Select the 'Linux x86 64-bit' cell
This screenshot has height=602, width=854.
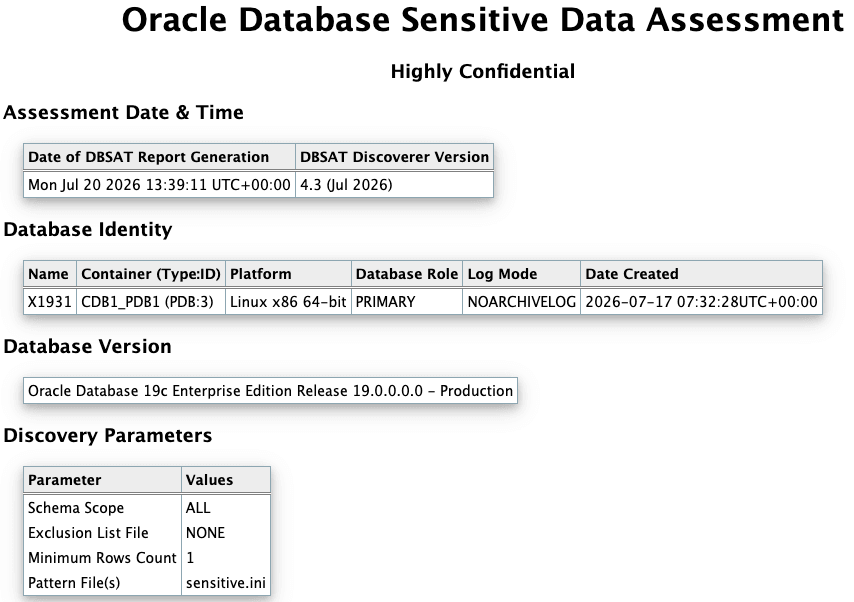pyautogui.click(x=288, y=302)
